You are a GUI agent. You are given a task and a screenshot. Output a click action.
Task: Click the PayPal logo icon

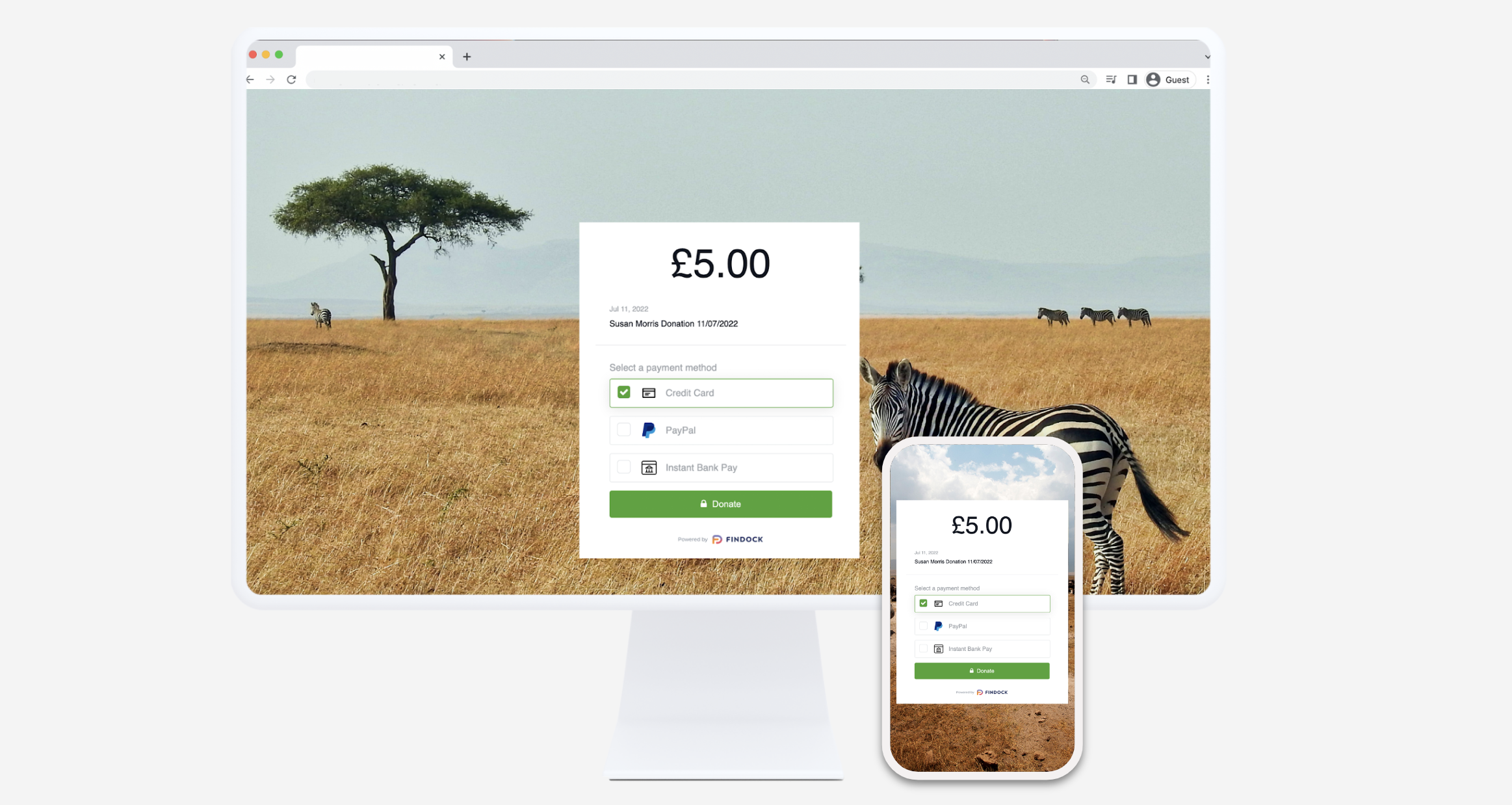(648, 430)
